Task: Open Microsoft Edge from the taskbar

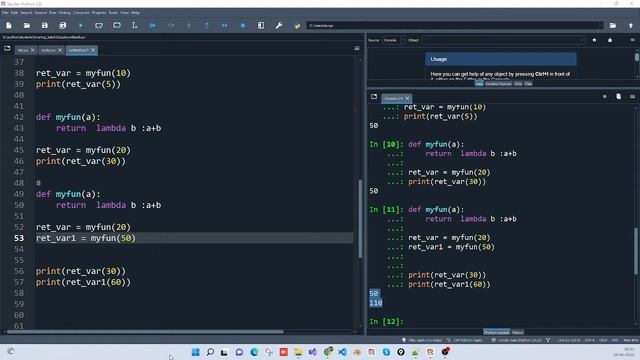Action: coord(254,352)
